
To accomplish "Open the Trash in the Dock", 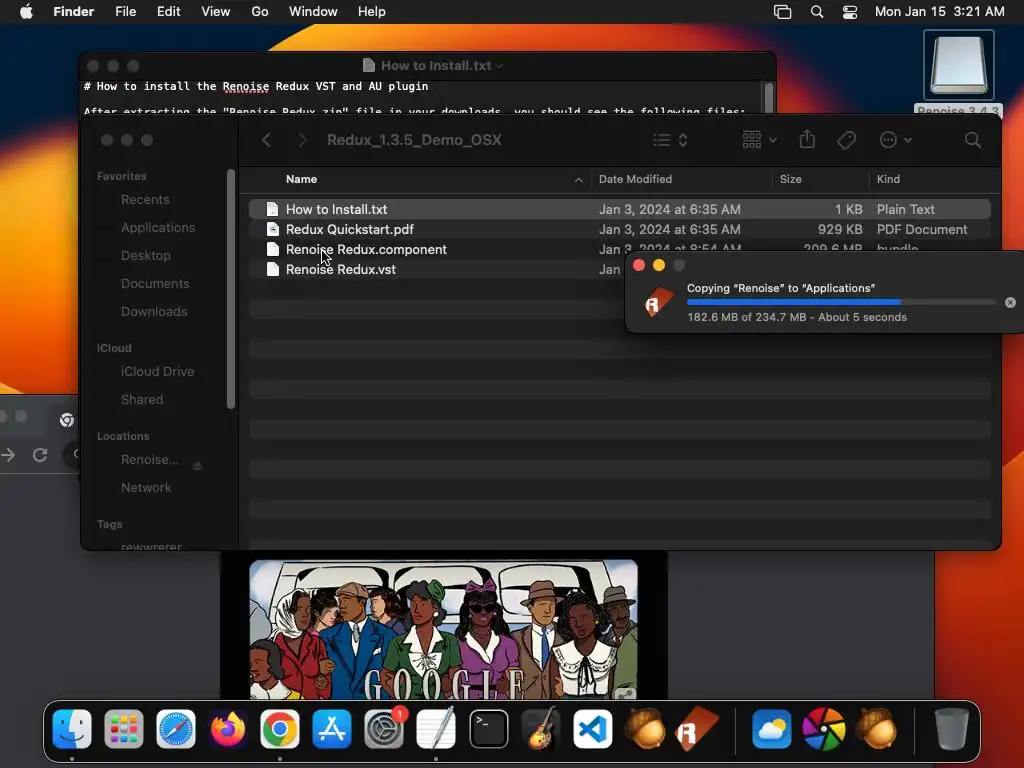I will point(952,729).
